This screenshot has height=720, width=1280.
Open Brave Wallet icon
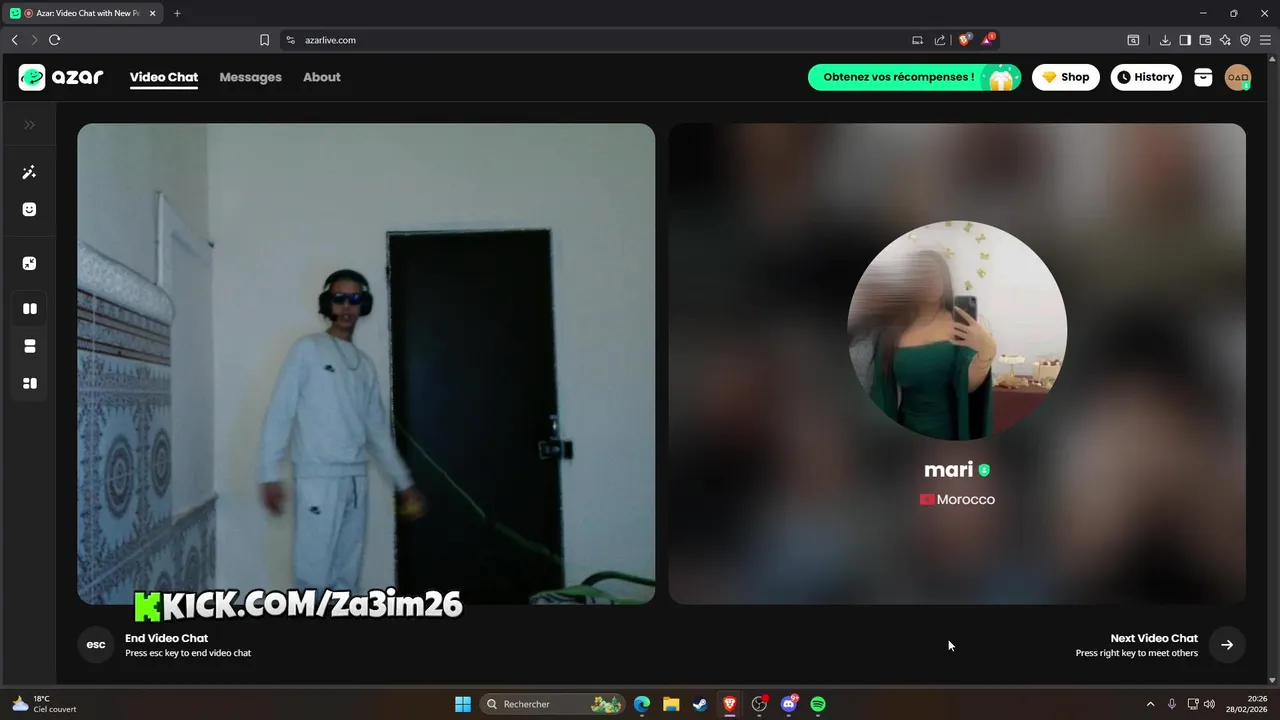click(x=1205, y=40)
